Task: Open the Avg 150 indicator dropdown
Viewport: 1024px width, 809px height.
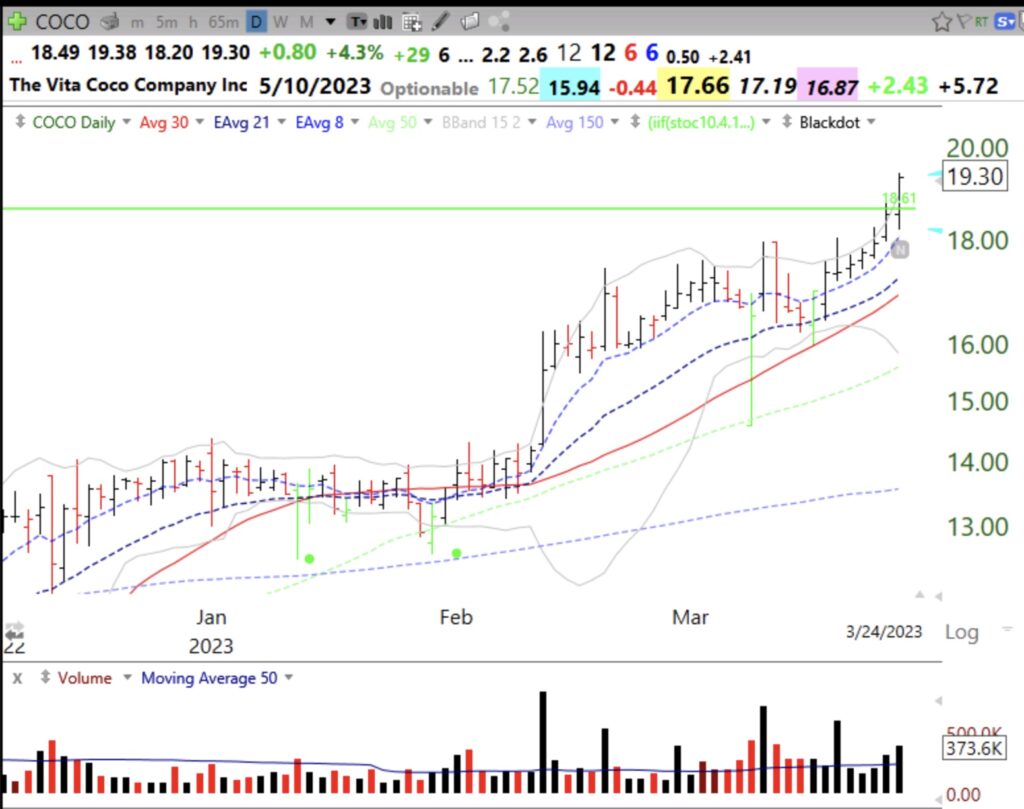Action: point(615,122)
